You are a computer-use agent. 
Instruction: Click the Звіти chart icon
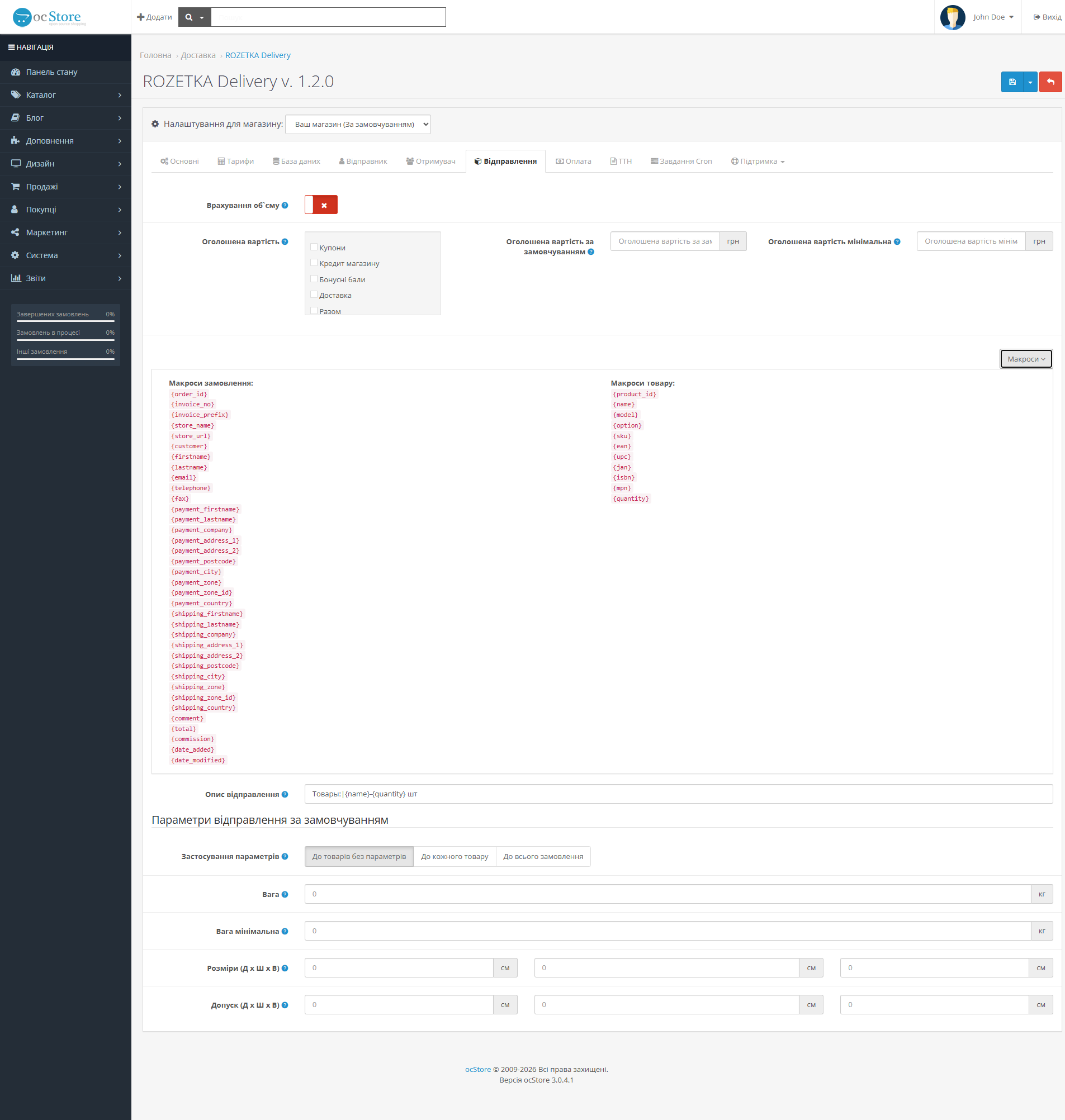coord(16,278)
